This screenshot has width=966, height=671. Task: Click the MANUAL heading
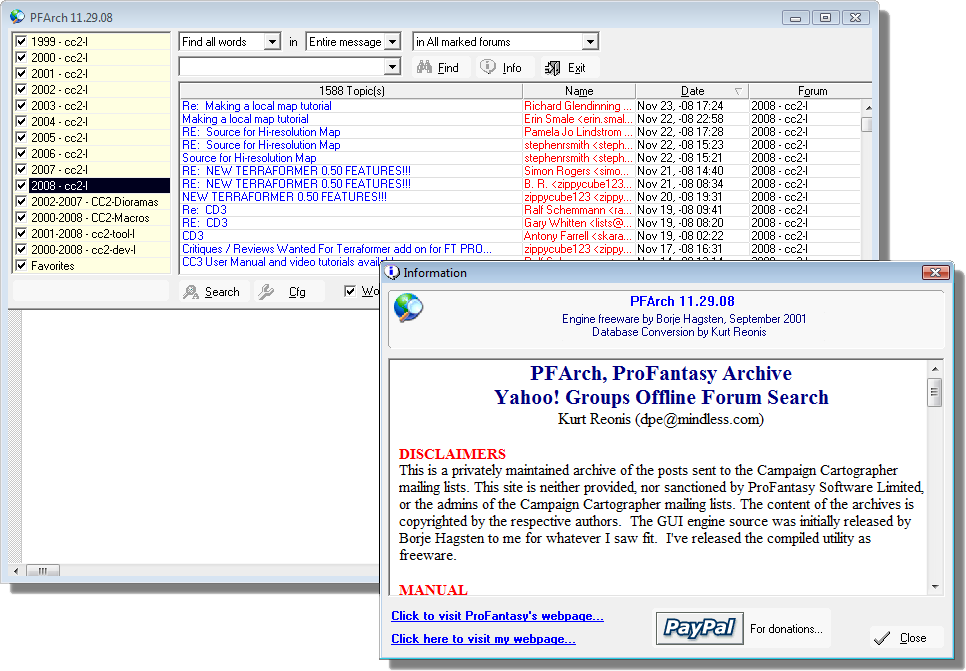433,590
